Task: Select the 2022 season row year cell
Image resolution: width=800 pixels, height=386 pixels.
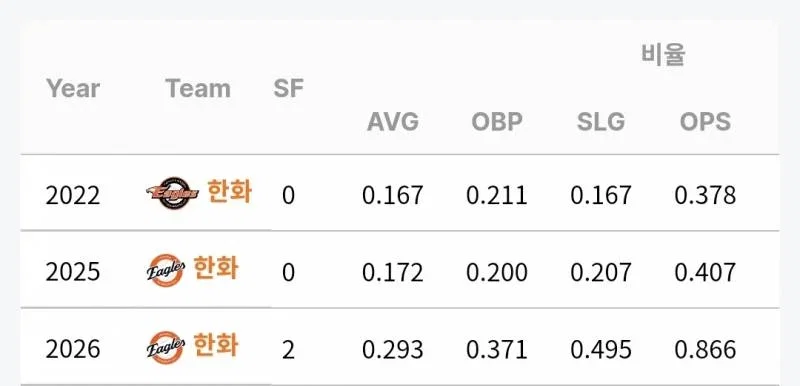Action: click(73, 195)
